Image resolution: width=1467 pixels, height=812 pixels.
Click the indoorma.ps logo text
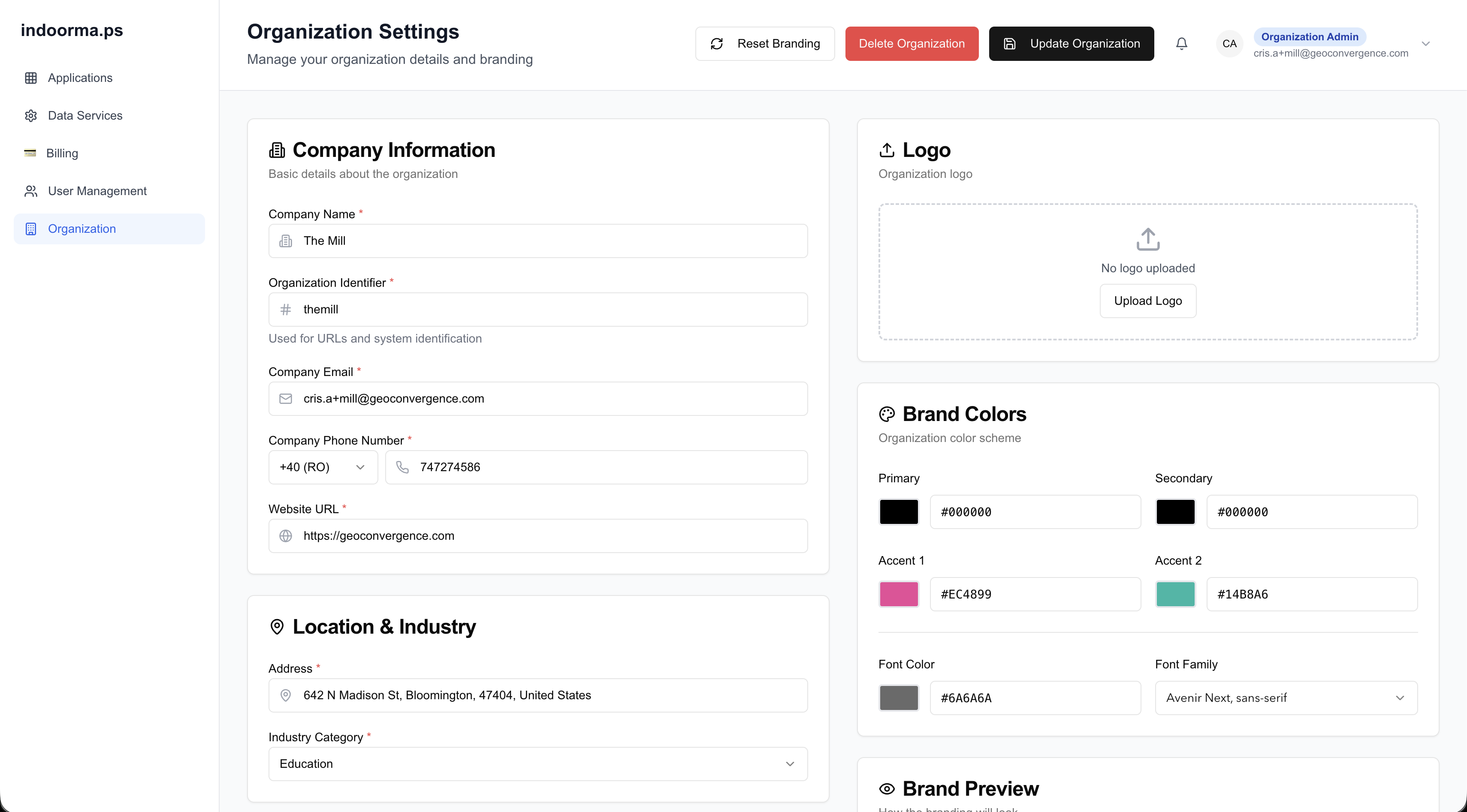(72, 30)
